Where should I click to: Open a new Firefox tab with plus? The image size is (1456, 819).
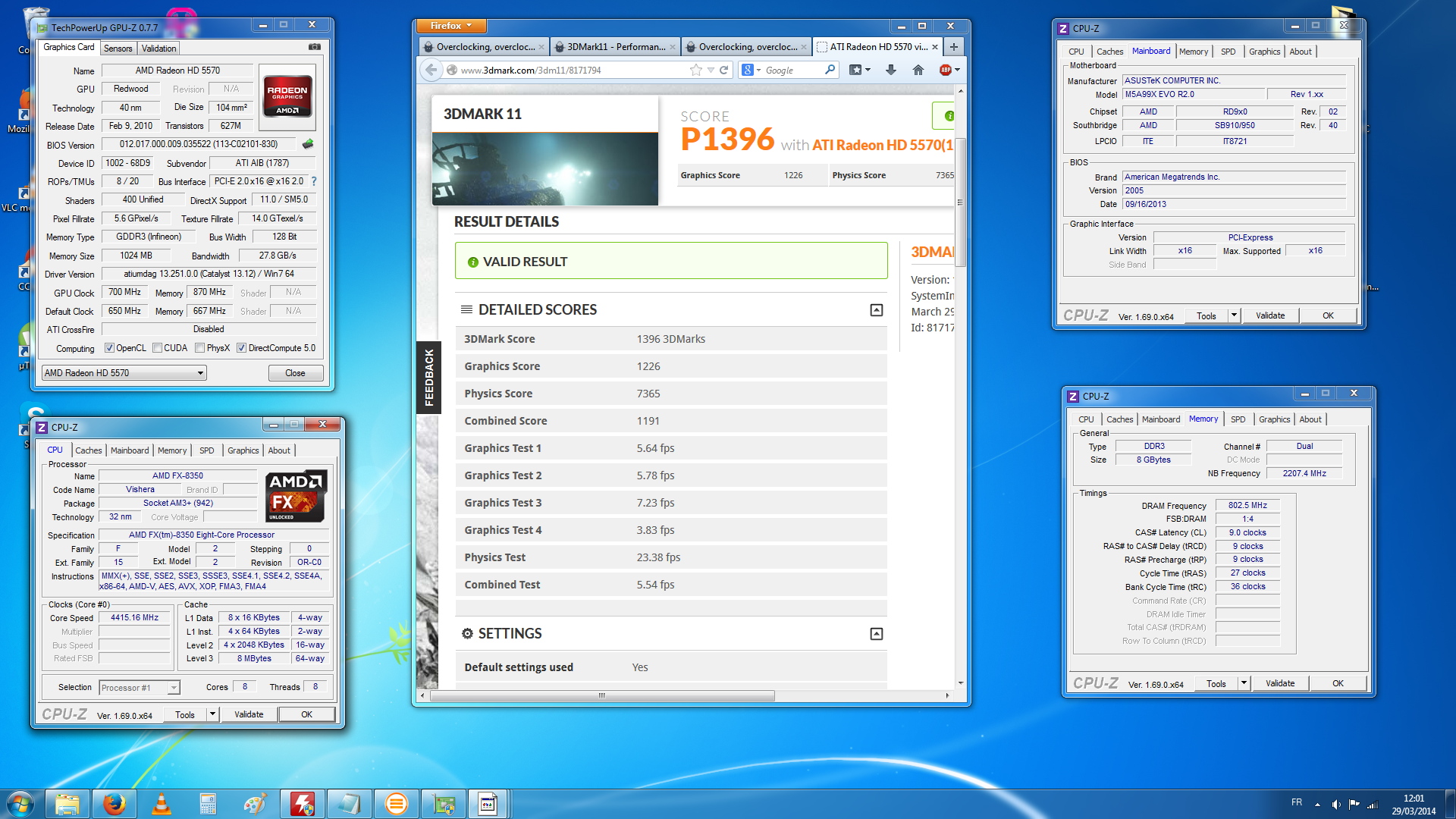pyautogui.click(x=953, y=47)
